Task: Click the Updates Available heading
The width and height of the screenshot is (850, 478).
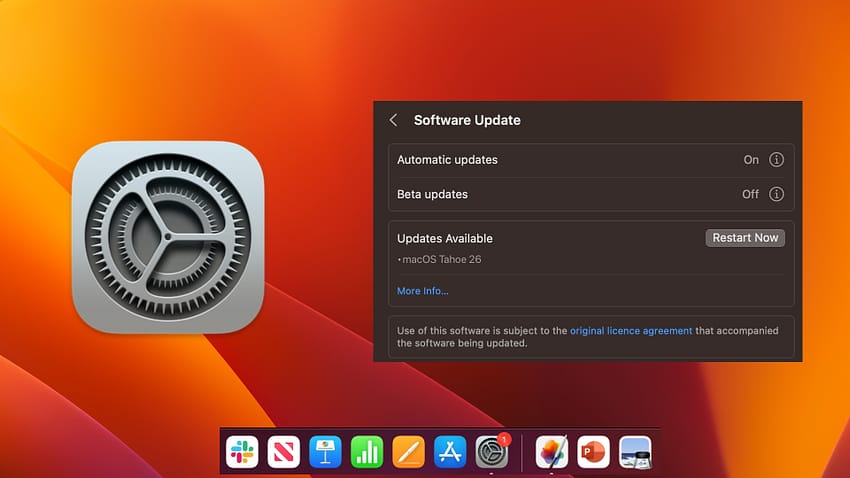Action: [x=445, y=238]
